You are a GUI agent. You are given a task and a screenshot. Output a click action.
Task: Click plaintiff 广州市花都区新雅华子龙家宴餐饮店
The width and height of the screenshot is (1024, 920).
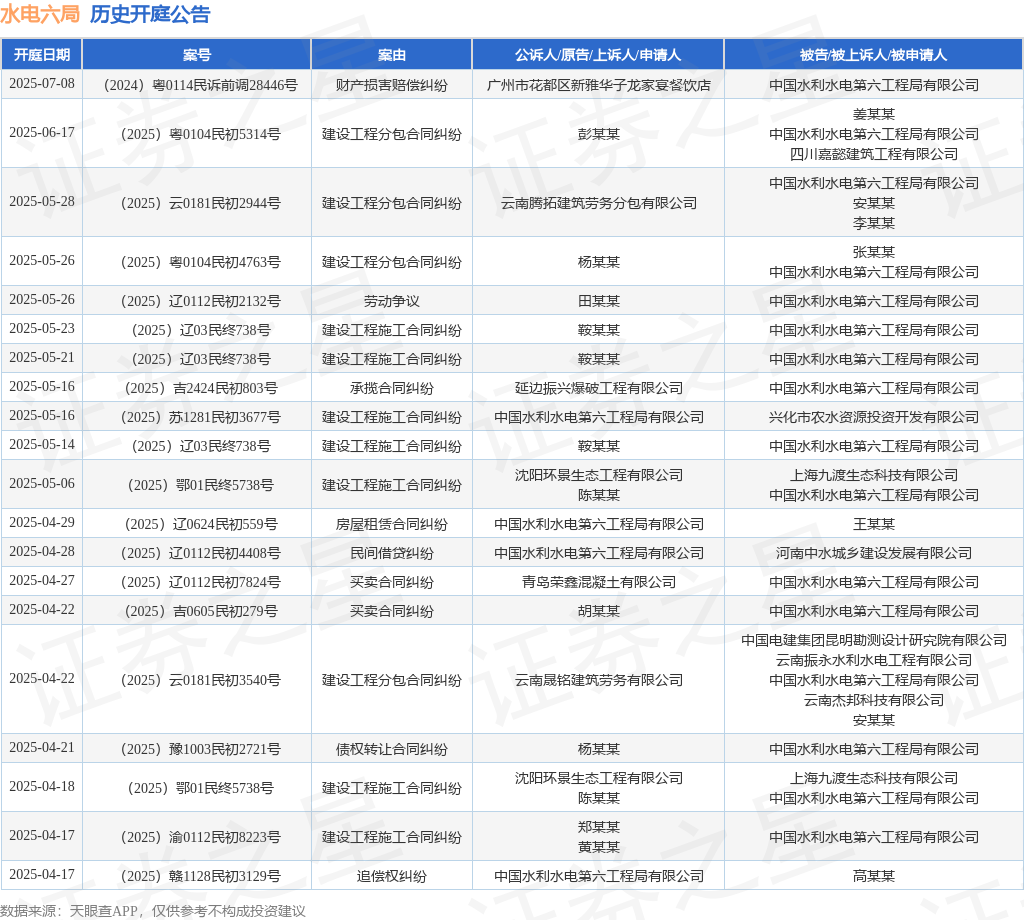598,86
